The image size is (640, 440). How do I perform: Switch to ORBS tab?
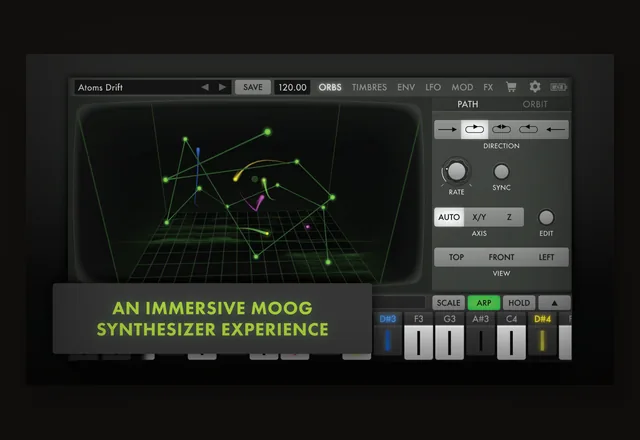[x=330, y=87]
